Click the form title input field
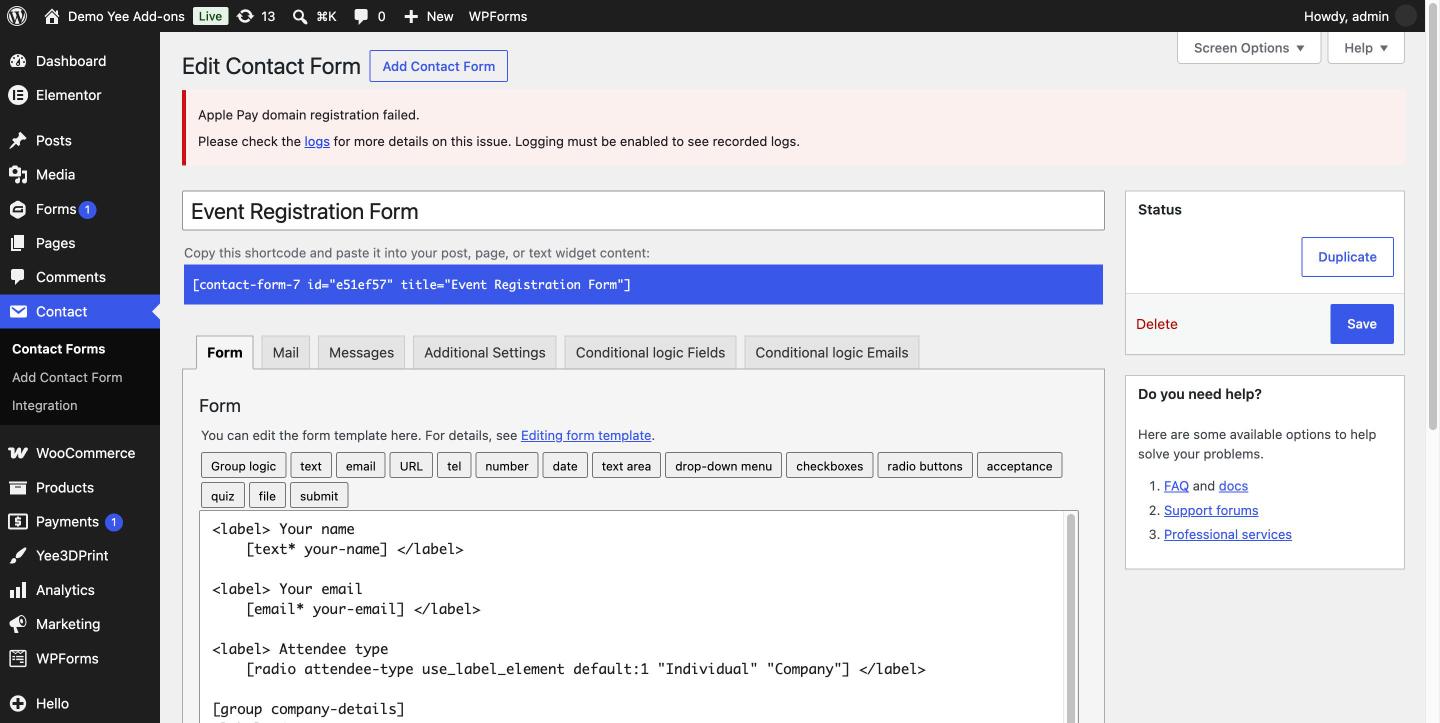Image resolution: width=1440 pixels, height=723 pixels. [x=643, y=211]
